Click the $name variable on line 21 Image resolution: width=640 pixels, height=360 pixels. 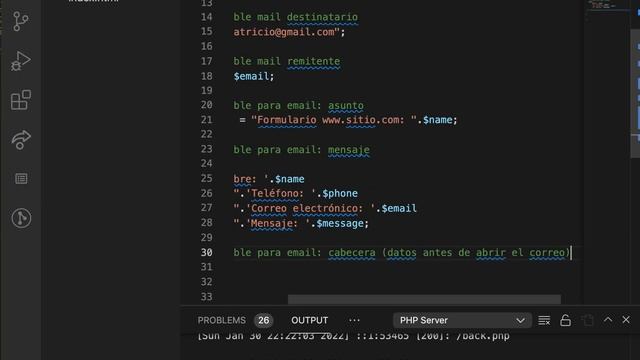point(438,120)
